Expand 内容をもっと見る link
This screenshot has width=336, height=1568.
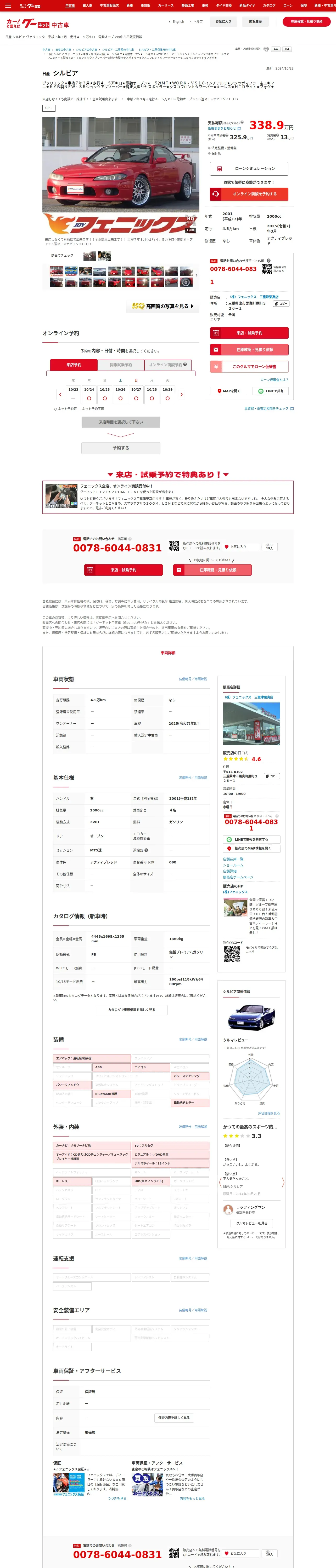click(x=192, y=1498)
